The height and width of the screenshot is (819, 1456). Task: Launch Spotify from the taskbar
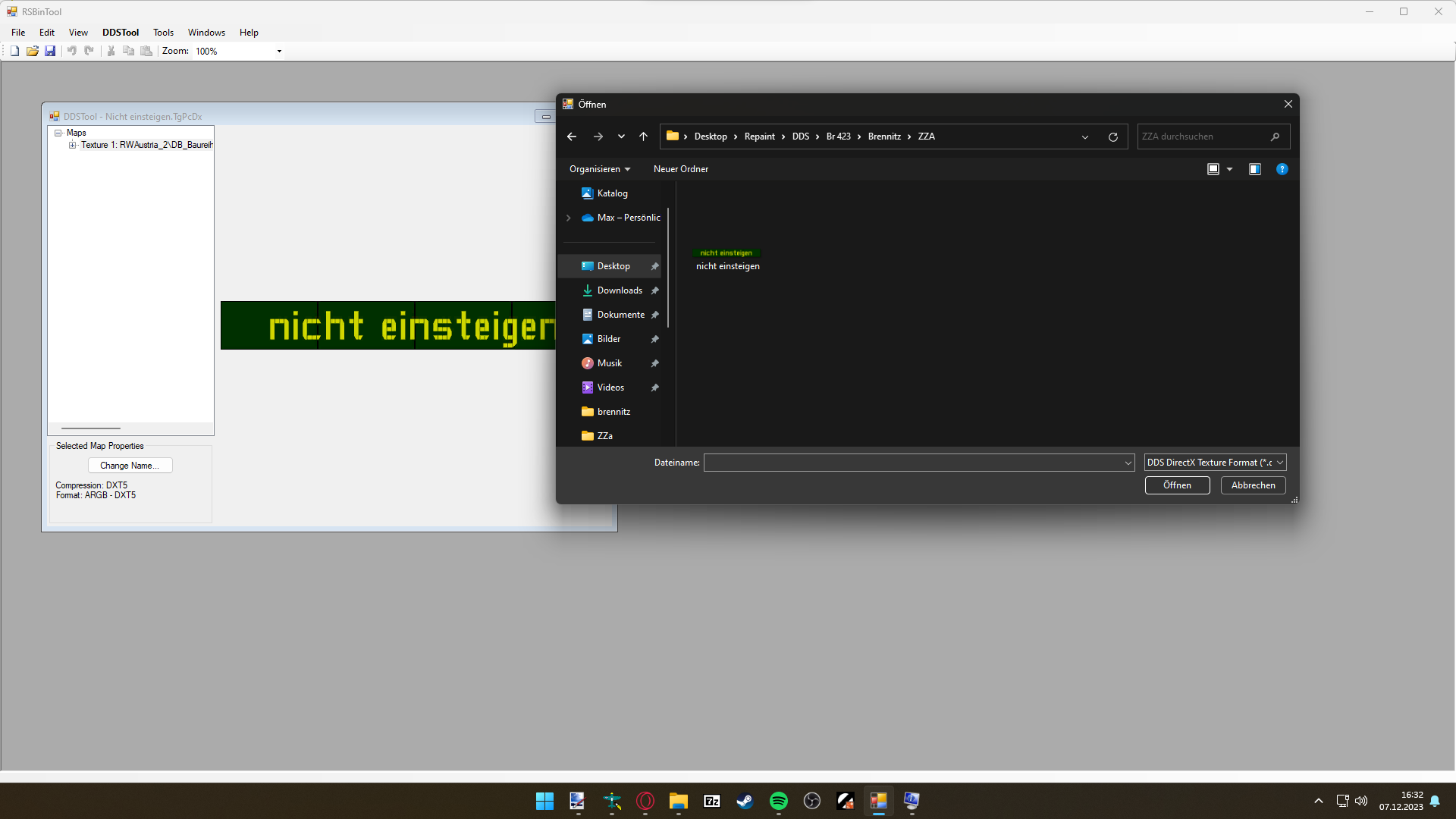pos(778,801)
